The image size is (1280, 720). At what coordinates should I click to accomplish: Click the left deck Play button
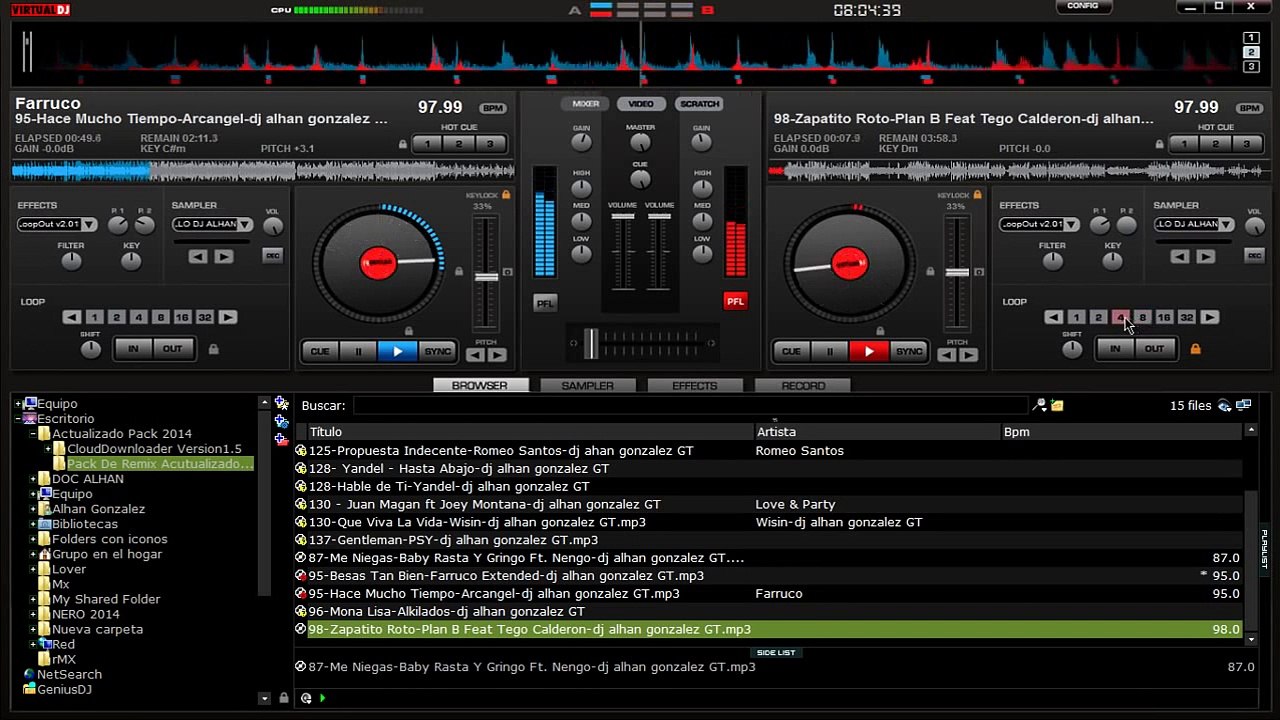(x=397, y=352)
